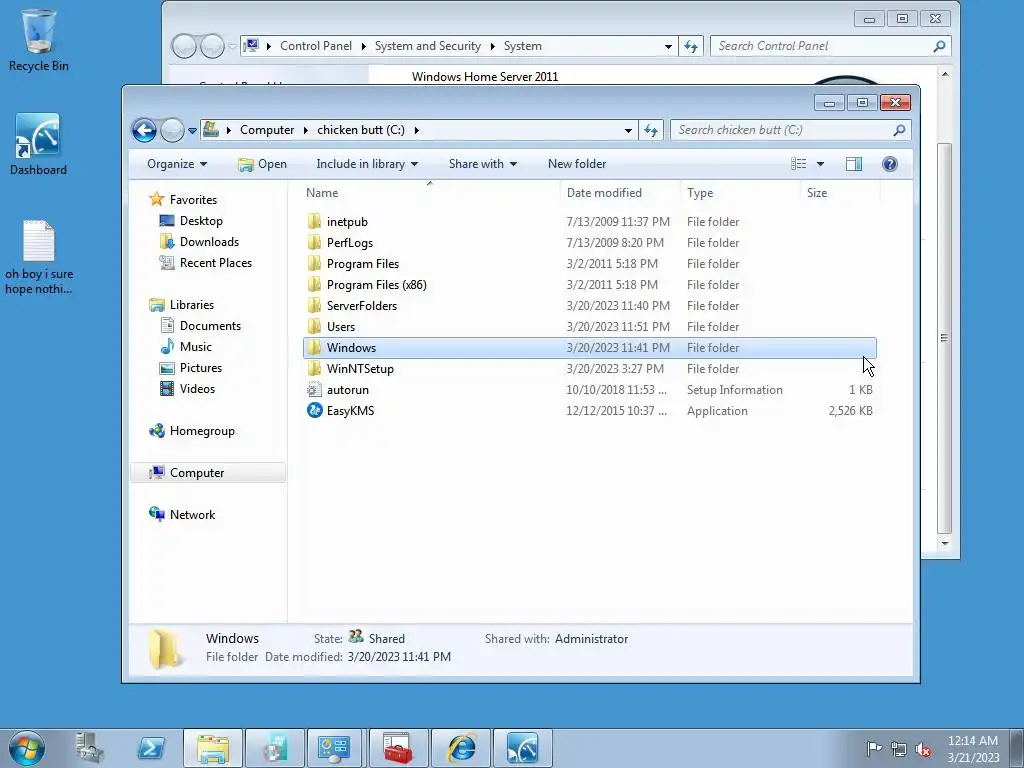Image resolution: width=1024 pixels, height=768 pixels.
Task: Open the clock showing 12:14 AM
Action: [x=973, y=748]
